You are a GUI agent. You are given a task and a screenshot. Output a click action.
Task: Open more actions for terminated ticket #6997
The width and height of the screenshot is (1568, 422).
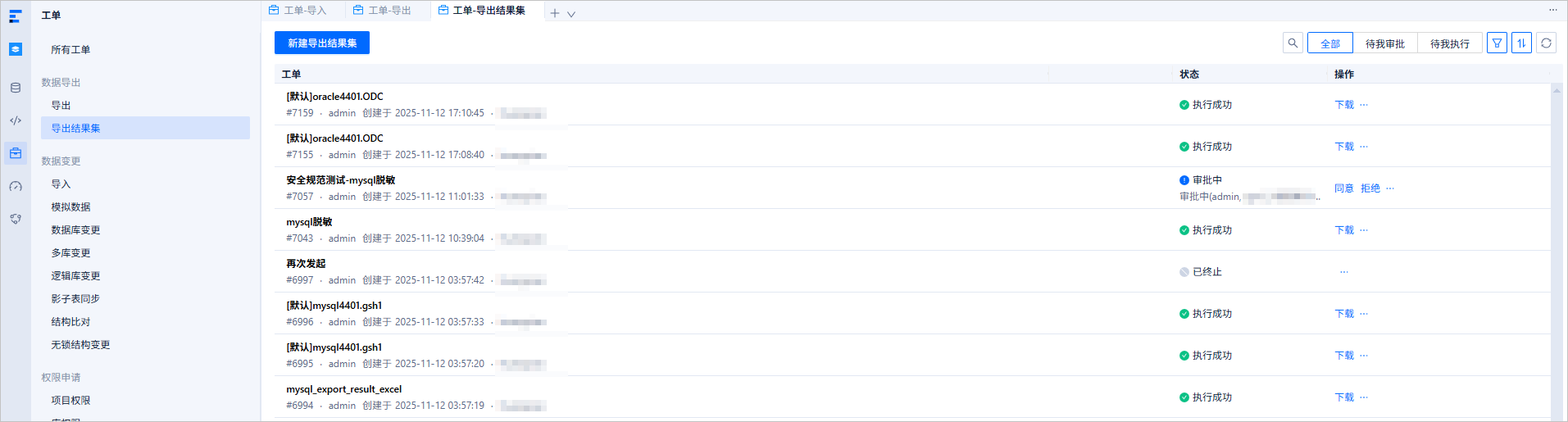point(1344,272)
